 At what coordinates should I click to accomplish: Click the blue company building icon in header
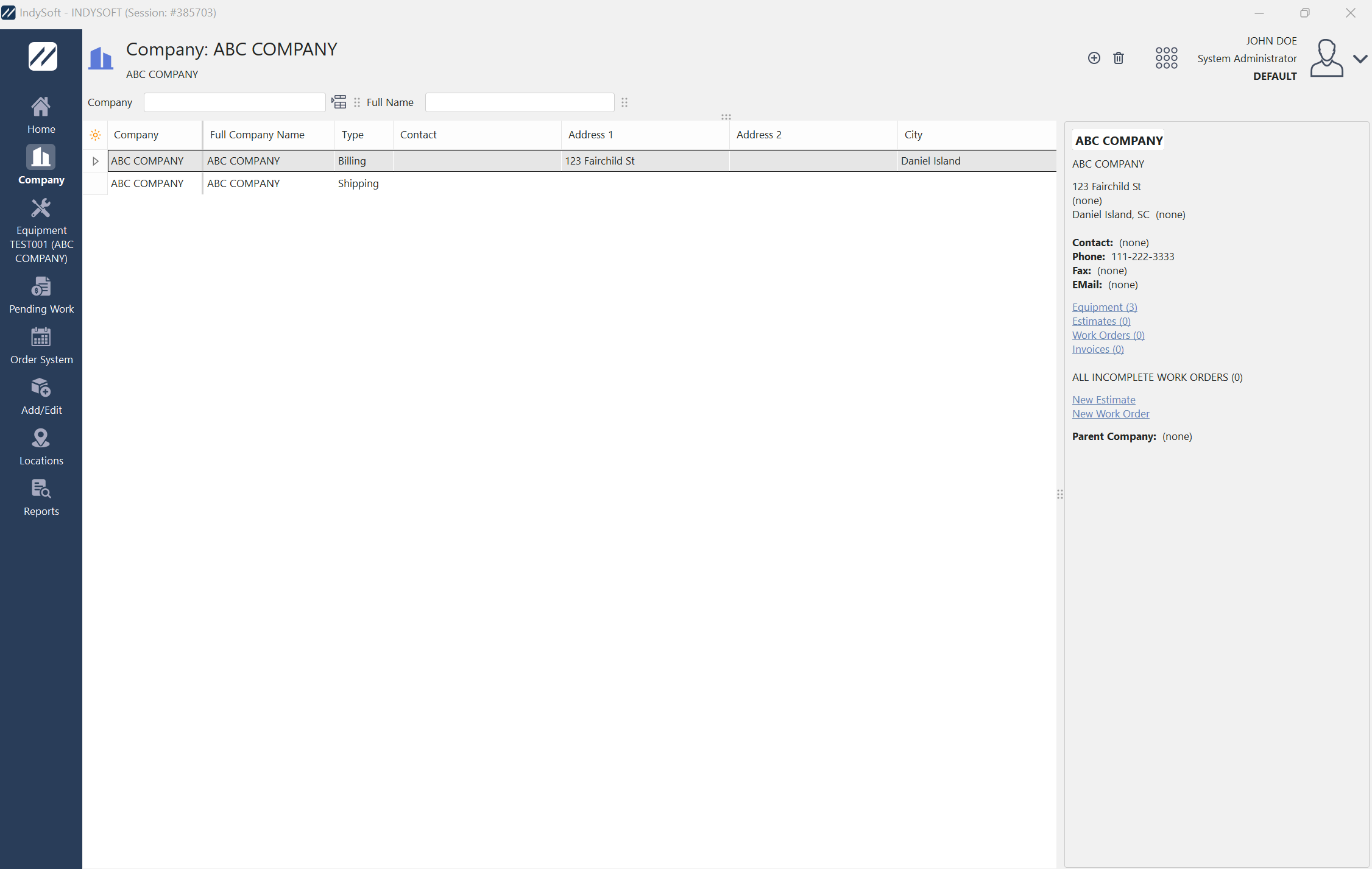point(101,59)
